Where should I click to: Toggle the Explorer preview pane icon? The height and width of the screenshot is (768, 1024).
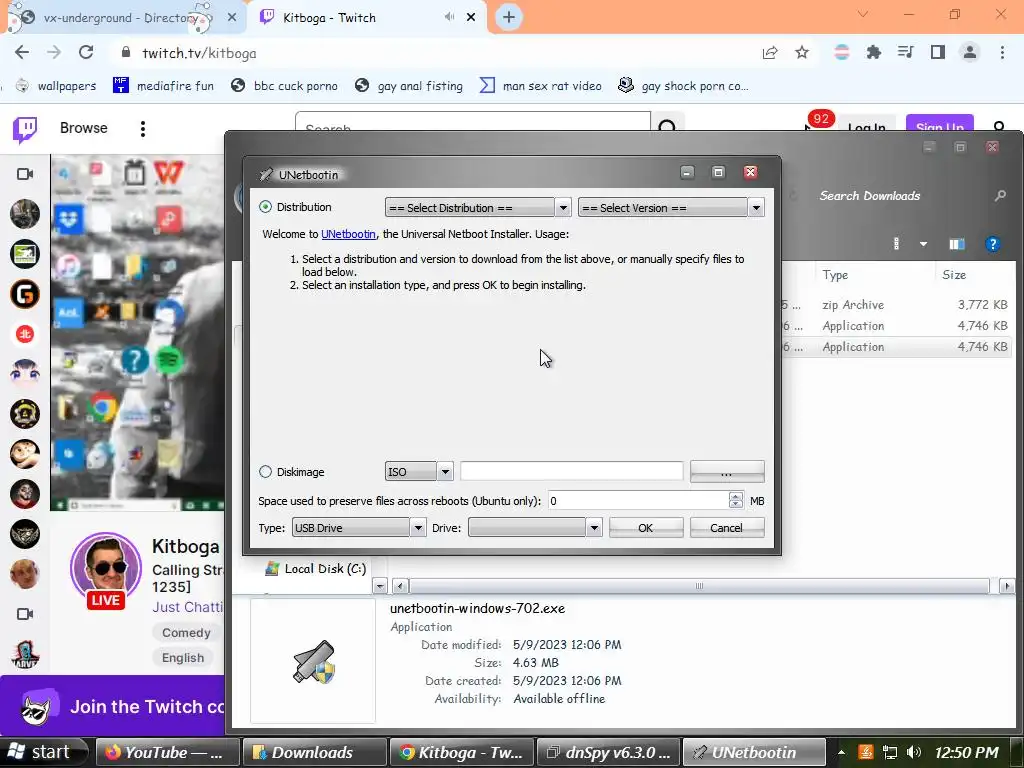pyautogui.click(x=957, y=244)
